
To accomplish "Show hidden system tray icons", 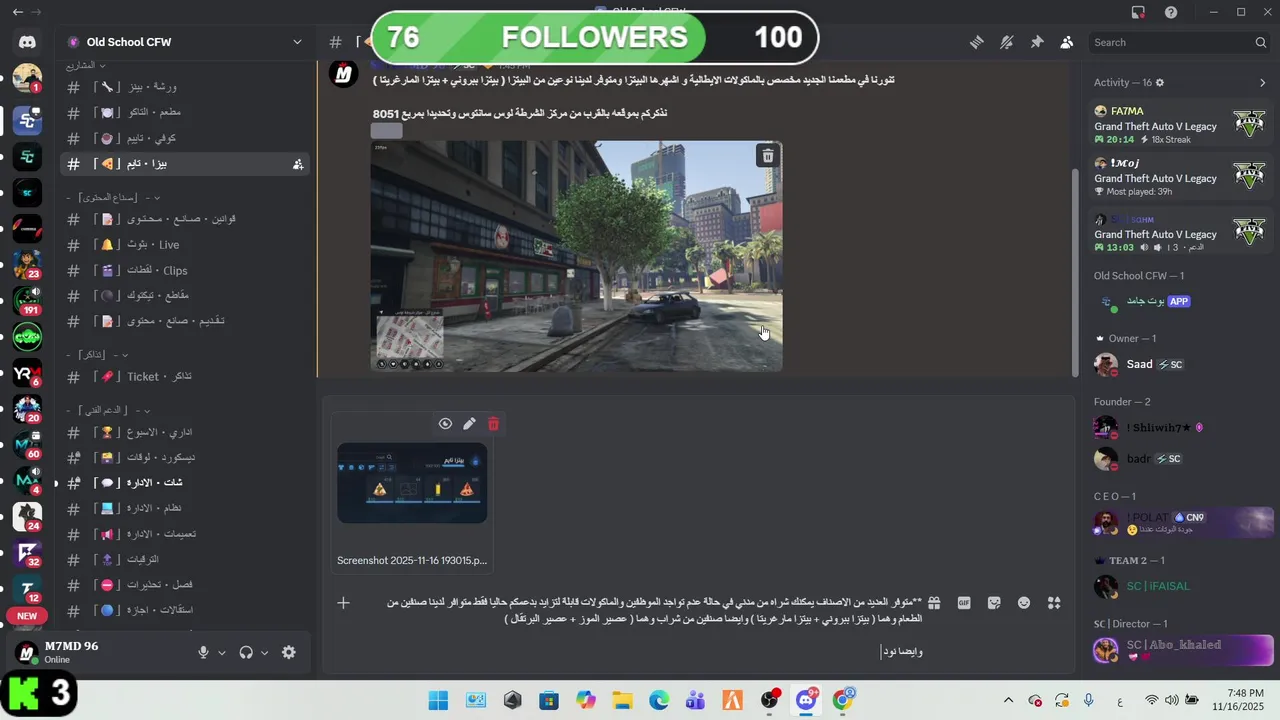I will (1008, 700).
